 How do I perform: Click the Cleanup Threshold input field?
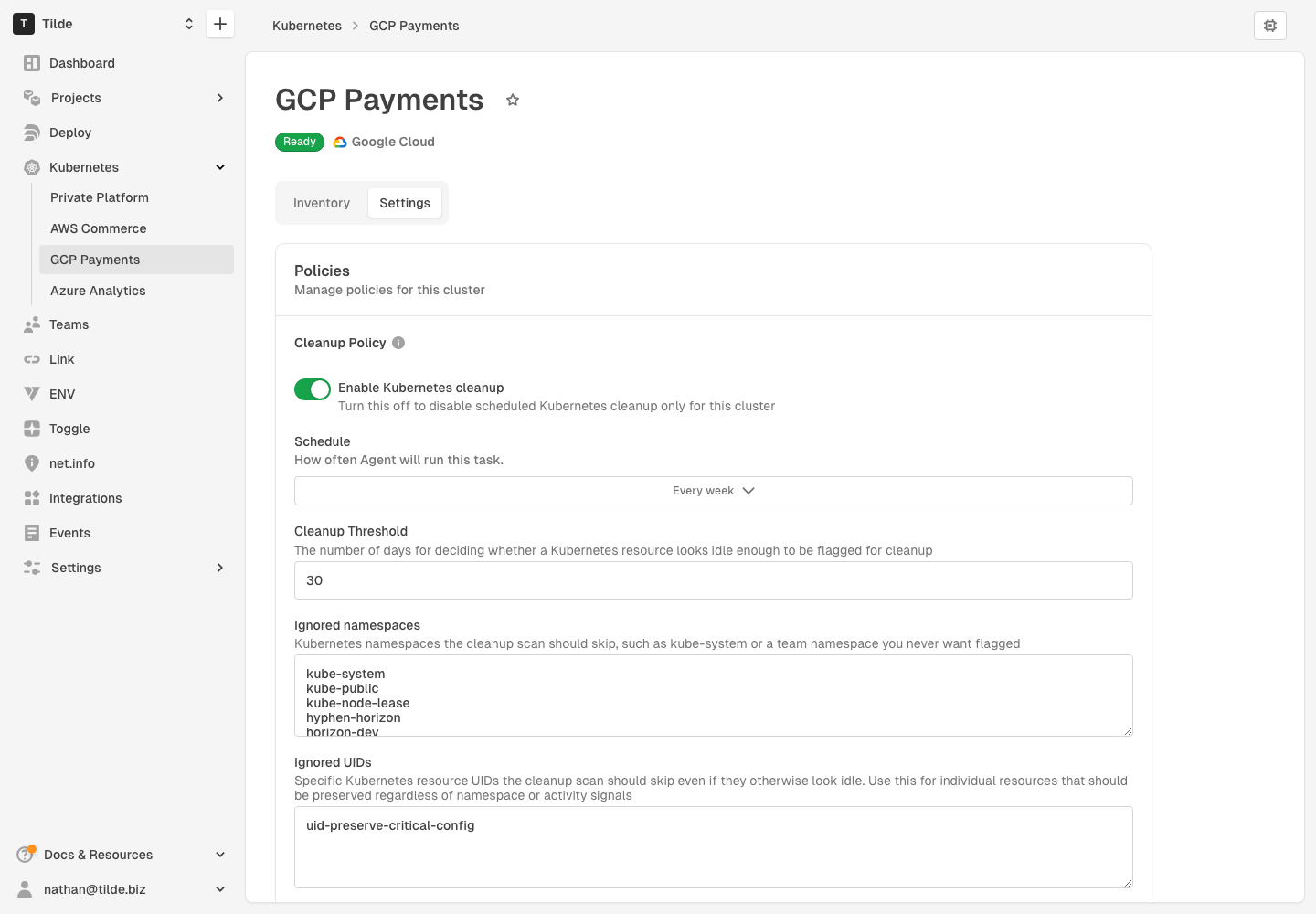[x=714, y=580]
